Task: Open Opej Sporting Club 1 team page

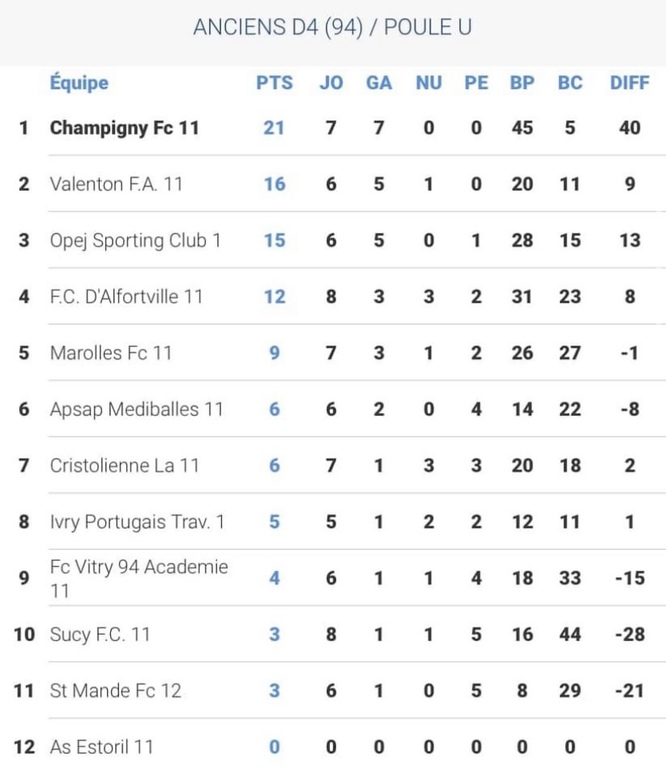Action: [x=135, y=240]
